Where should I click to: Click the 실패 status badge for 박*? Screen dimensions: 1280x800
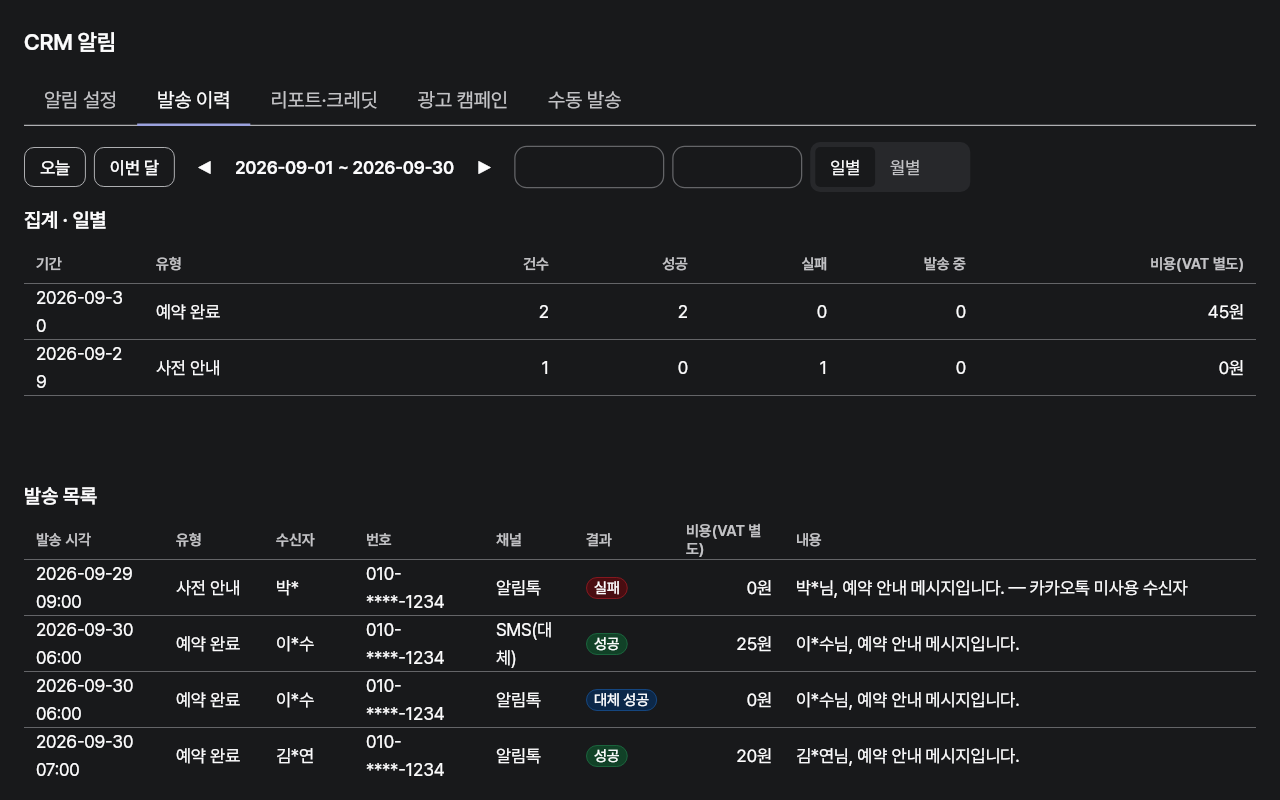tap(606, 588)
